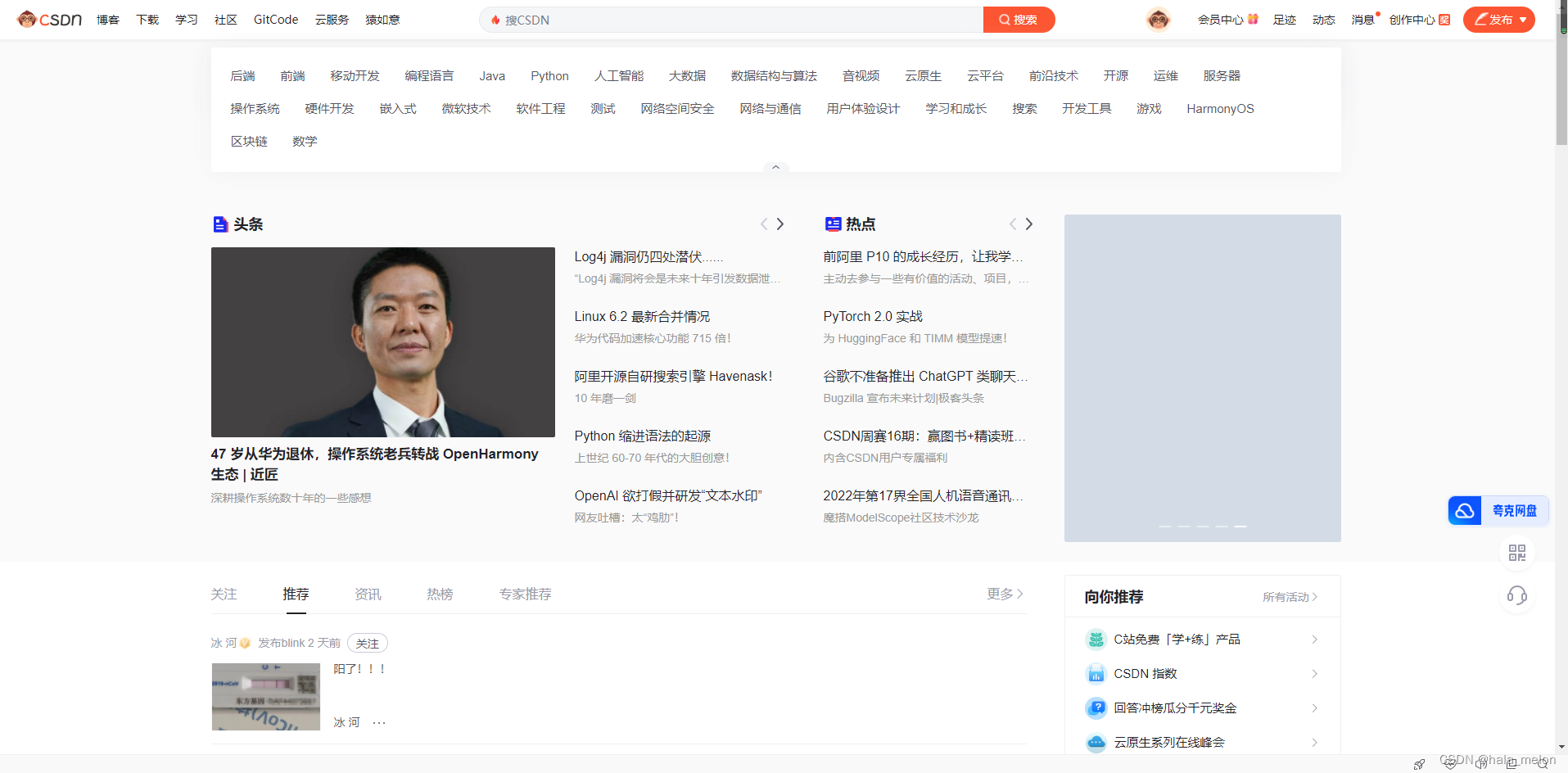Viewport: 1568px width, 773px height.
Task: Switch to the 关注 tab
Action: tap(224, 594)
